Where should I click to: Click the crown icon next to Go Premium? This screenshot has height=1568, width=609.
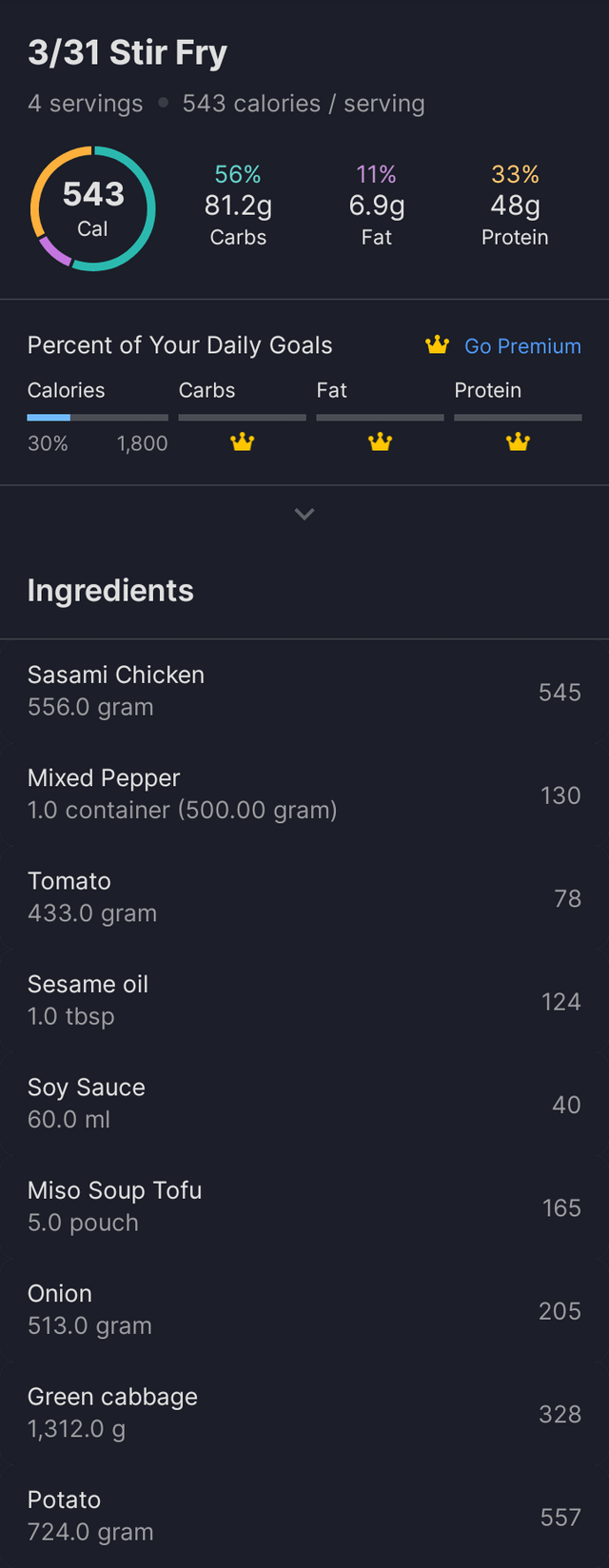click(x=437, y=345)
